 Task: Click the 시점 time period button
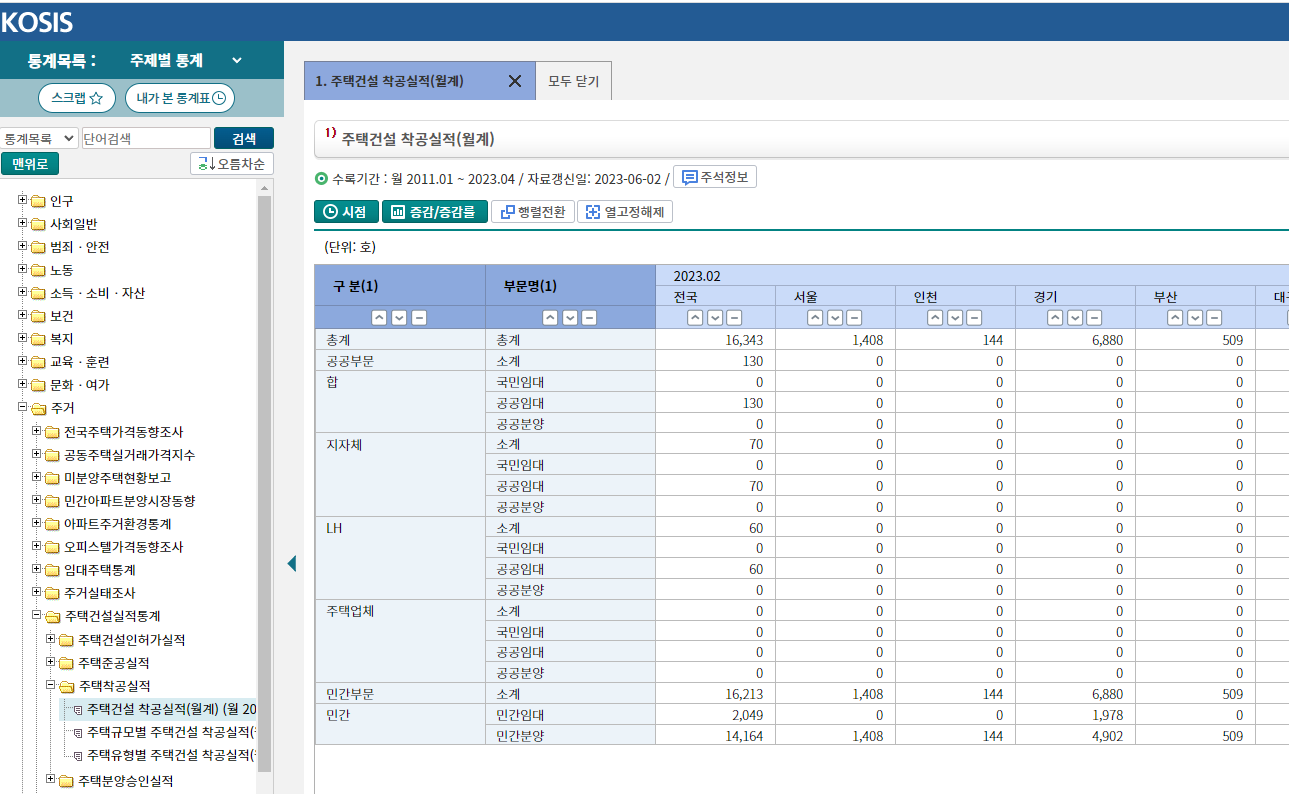[346, 212]
